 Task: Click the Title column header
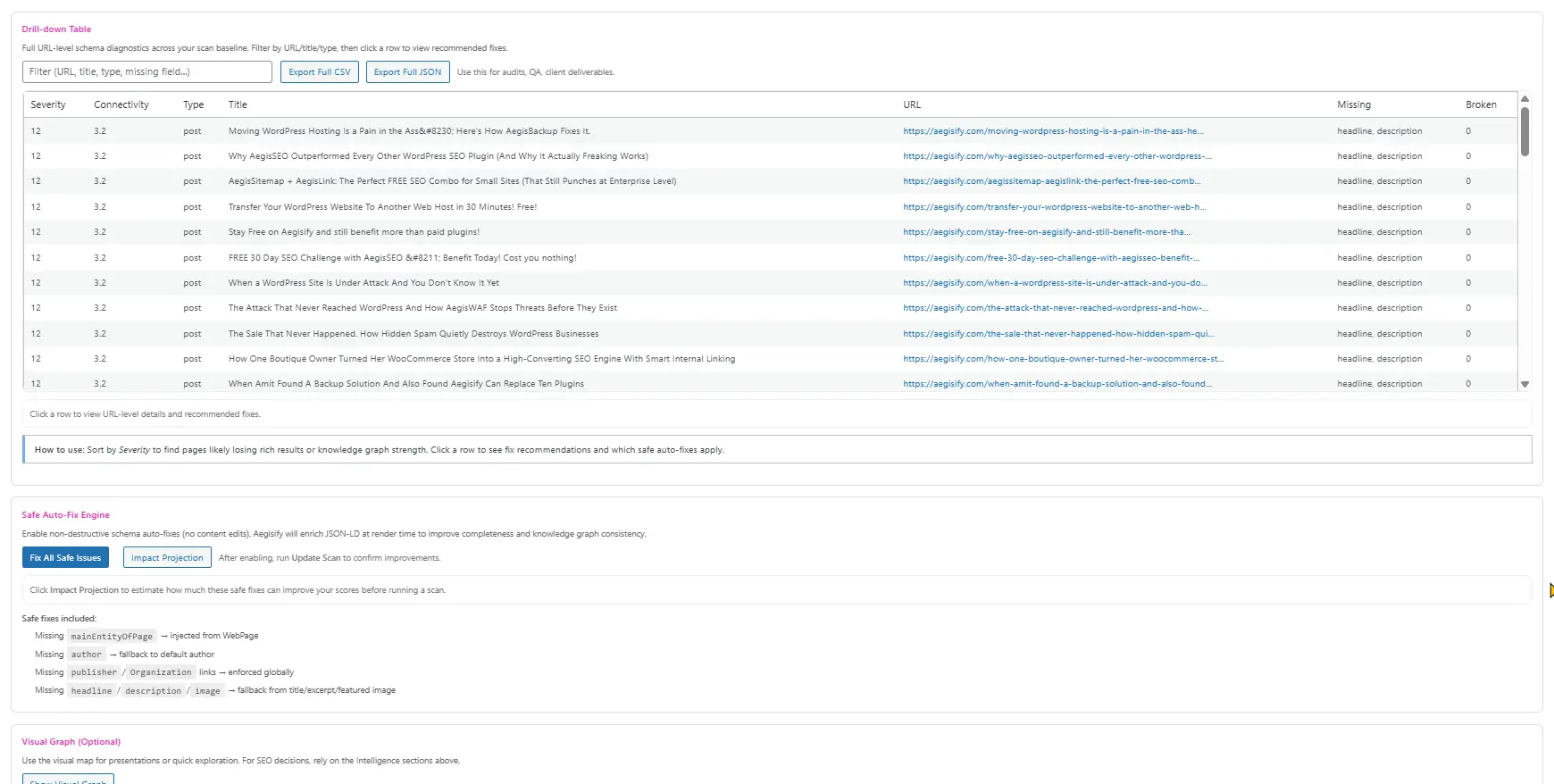click(x=238, y=104)
